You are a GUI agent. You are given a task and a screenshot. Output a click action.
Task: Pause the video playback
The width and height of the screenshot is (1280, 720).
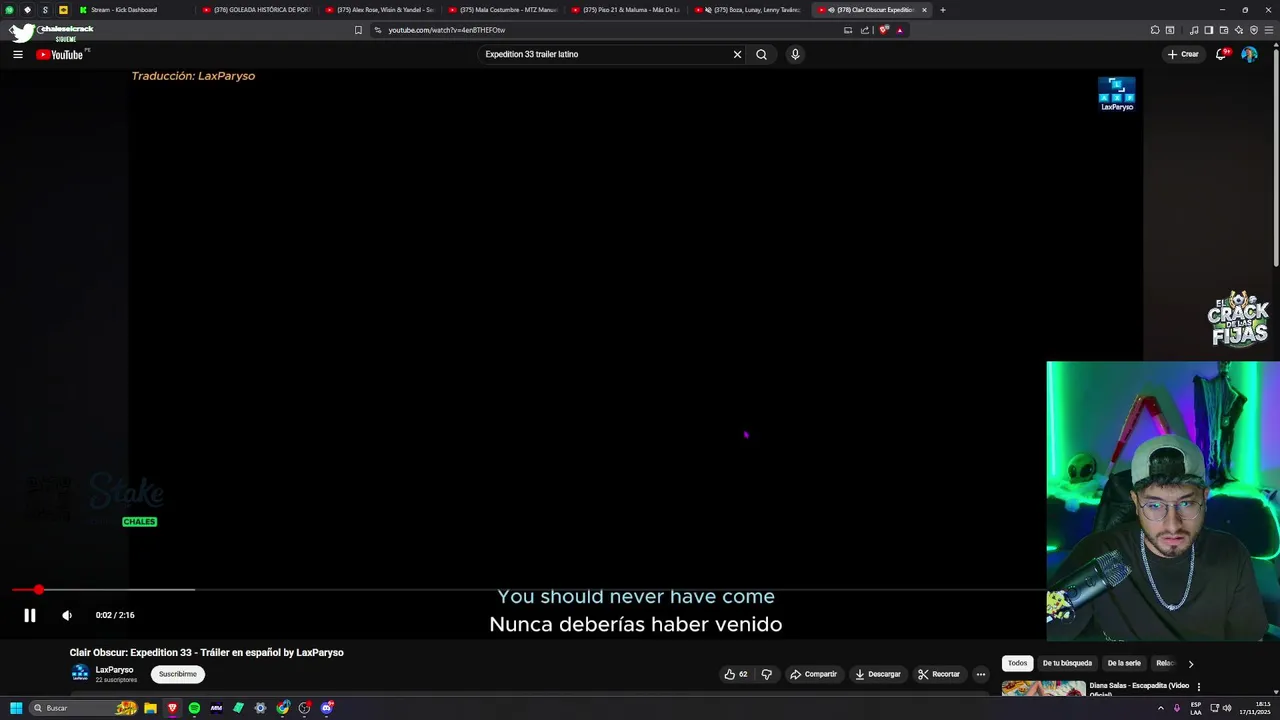[30, 615]
